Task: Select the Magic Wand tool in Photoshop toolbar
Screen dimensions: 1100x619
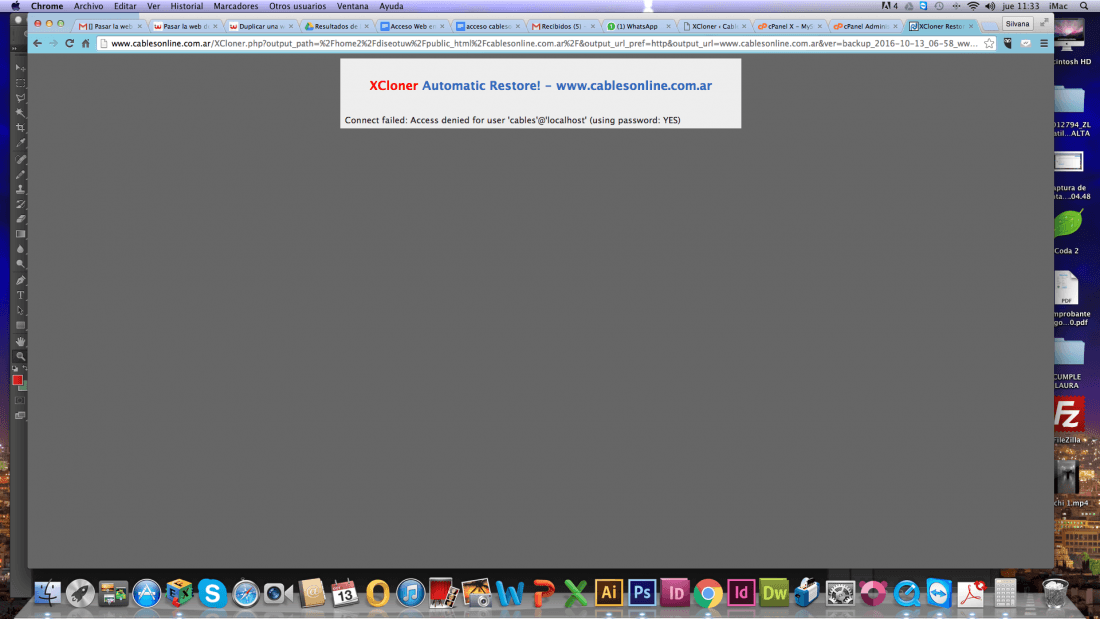Action: coord(20,113)
